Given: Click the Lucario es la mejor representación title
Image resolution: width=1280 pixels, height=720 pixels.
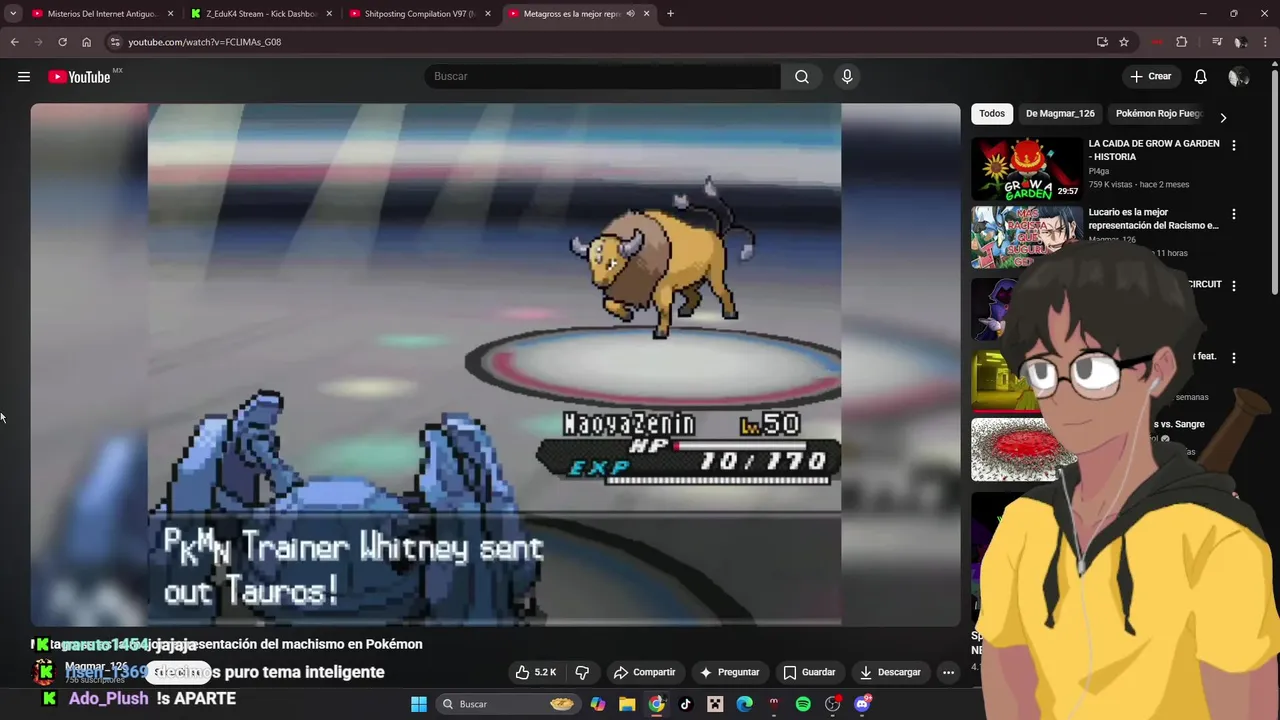Looking at the screenshot, I should (1153, 219).
